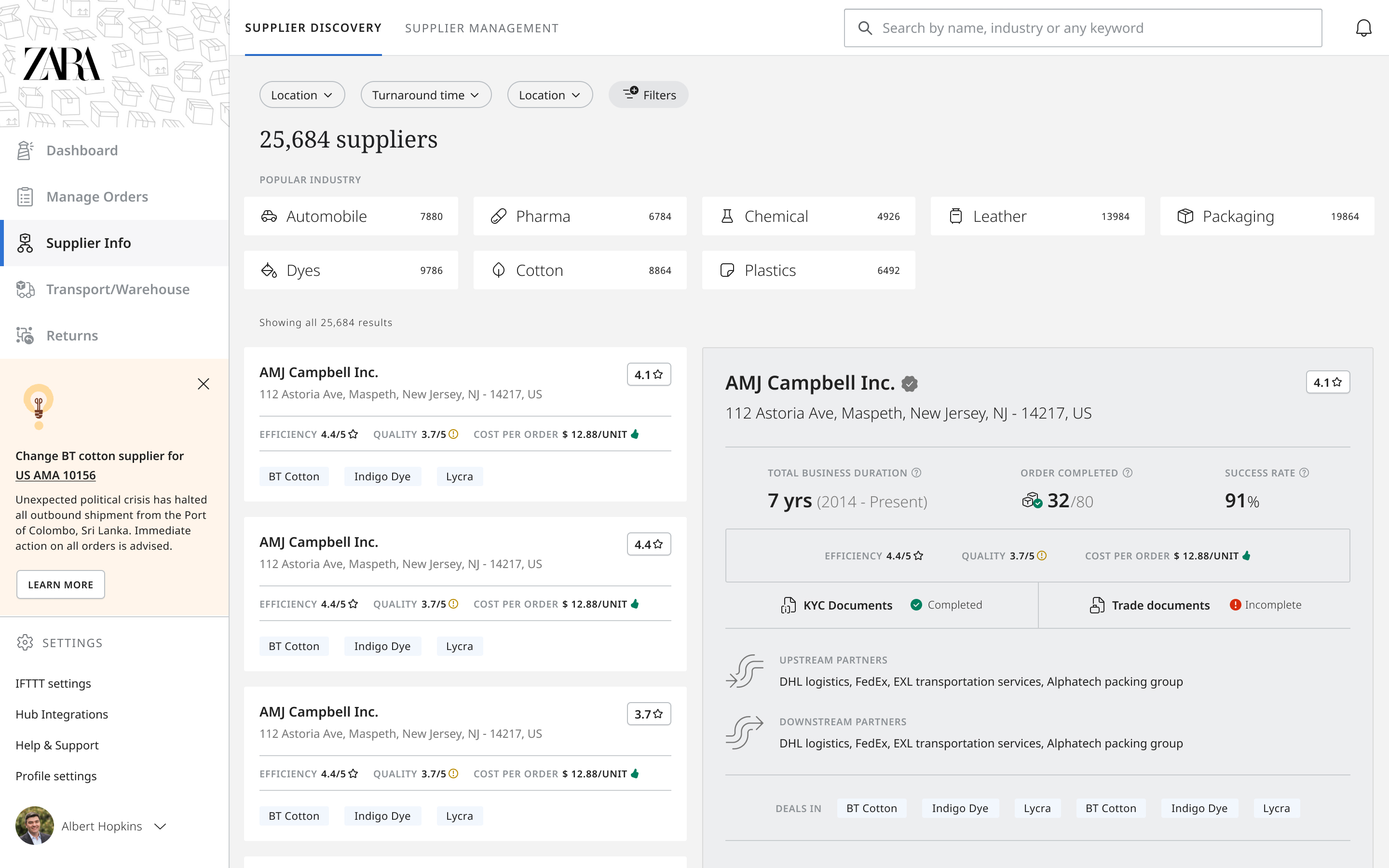Click the Cotton leaf icon
The width and height of the screenshot is (1389, 868).
point(498,271)
